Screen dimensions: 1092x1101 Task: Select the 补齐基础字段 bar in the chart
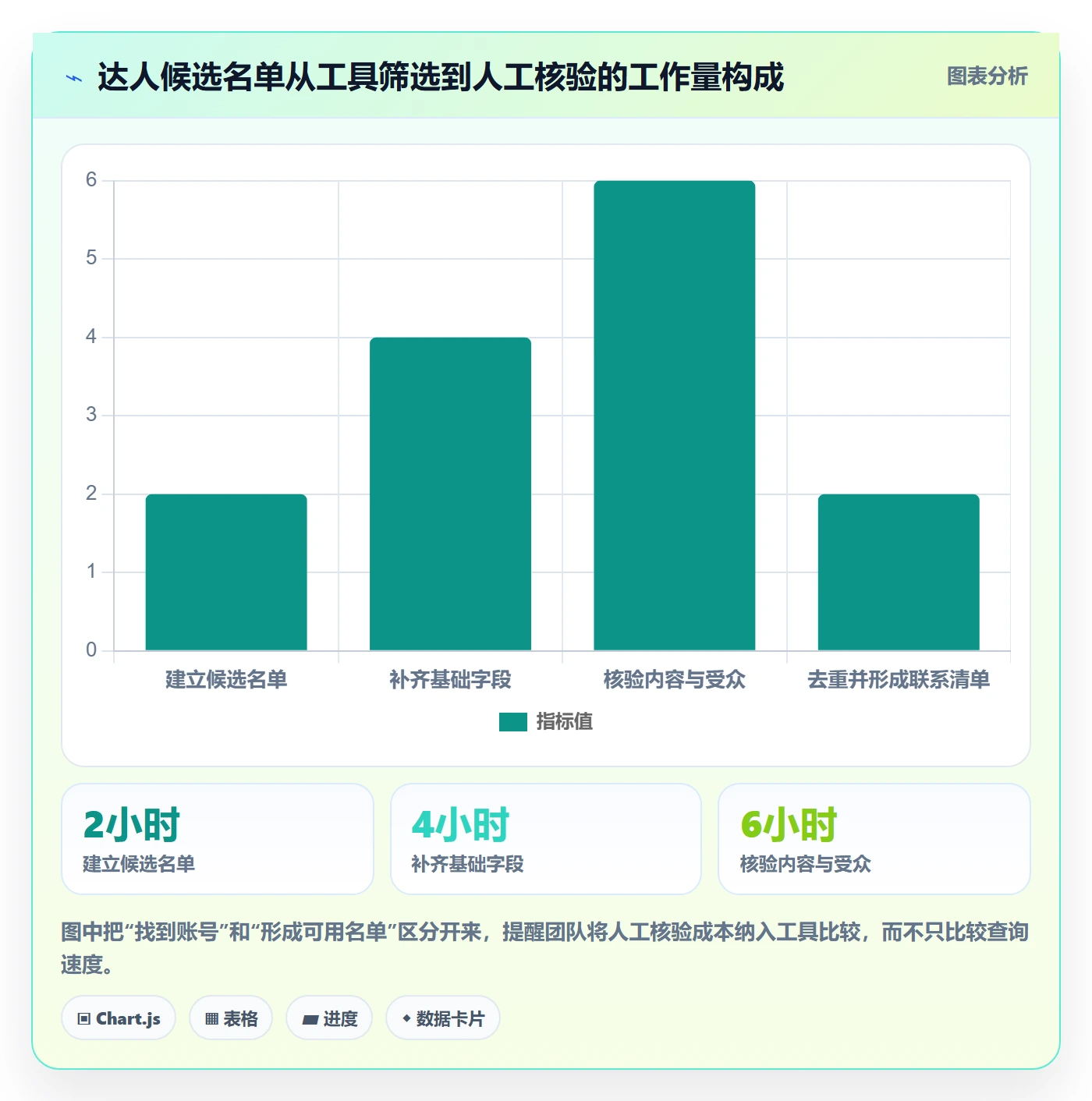click(x=450, y=494)
